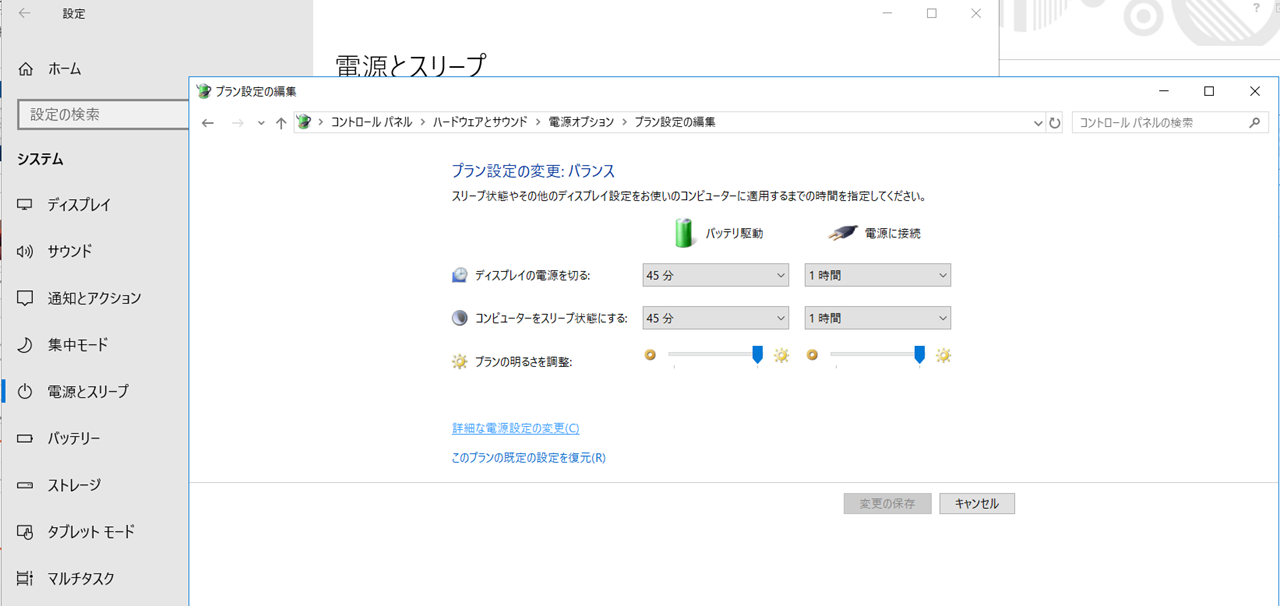1280x606 pixels.
Task: Open the plugged-in sleep dropdown showing 1 時間
Action: coord(878,318)
